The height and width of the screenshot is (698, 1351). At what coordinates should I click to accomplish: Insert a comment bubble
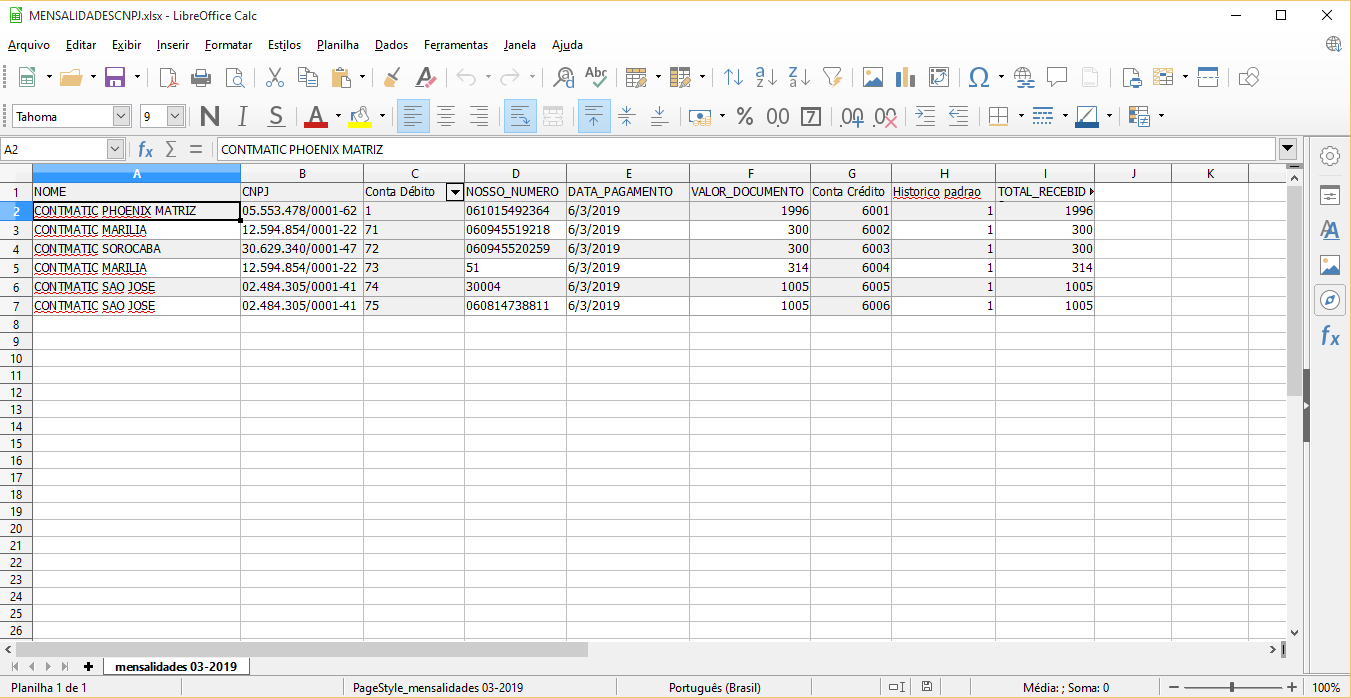click(x=1057, y=77)
